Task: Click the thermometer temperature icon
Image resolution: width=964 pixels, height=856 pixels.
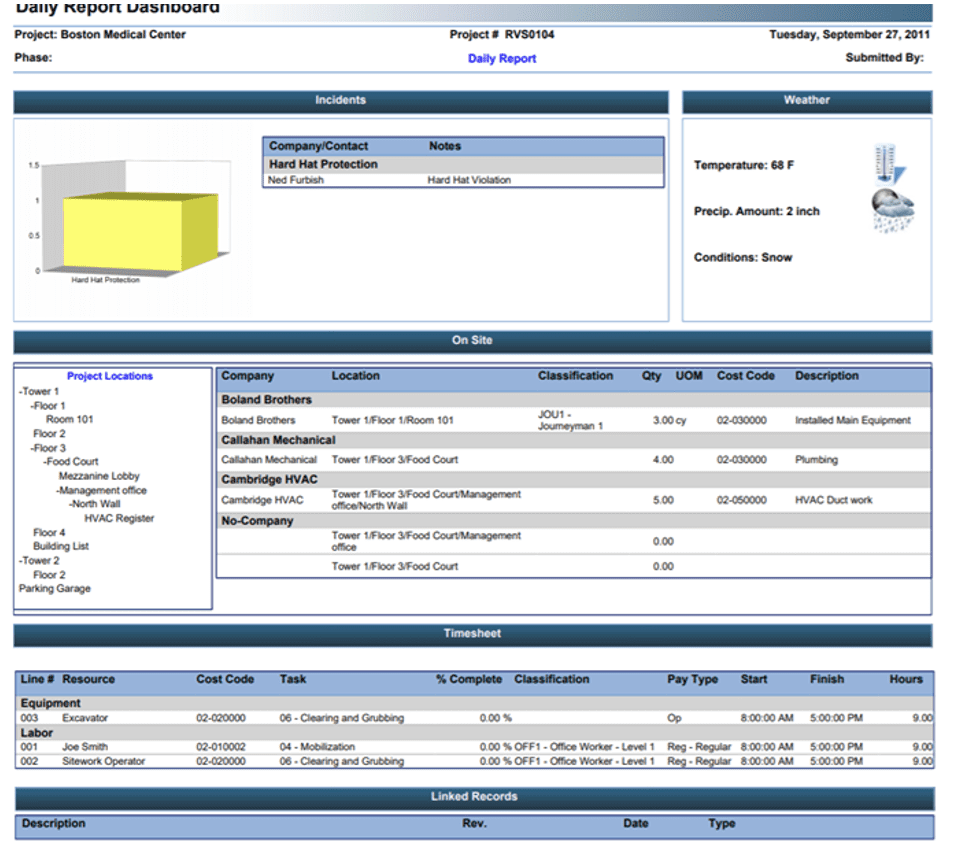Action: (889, 164)
